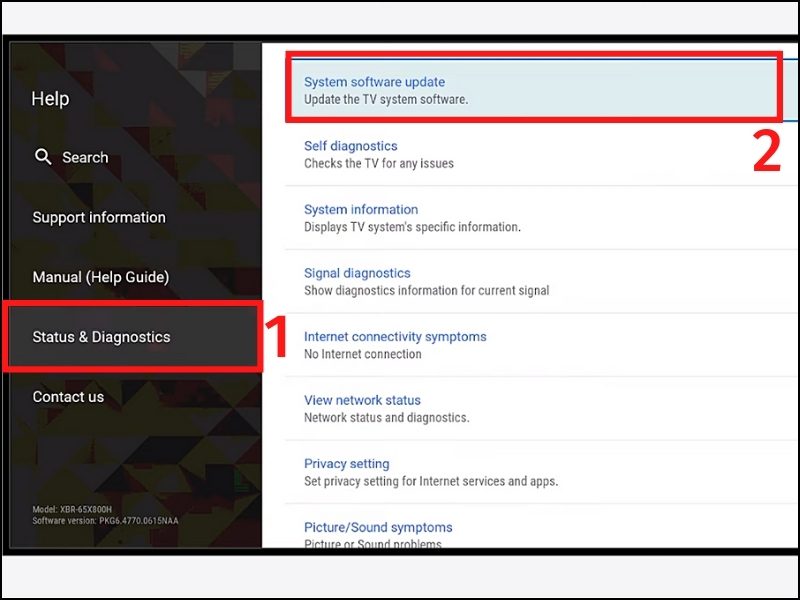The image size is (800, 600).
Task: Open Support information section
Action: tap(99, 217)
